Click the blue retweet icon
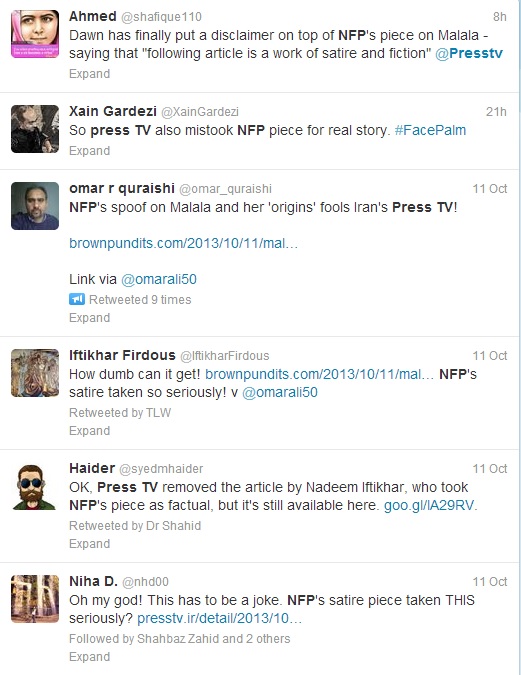 point(77,299)
